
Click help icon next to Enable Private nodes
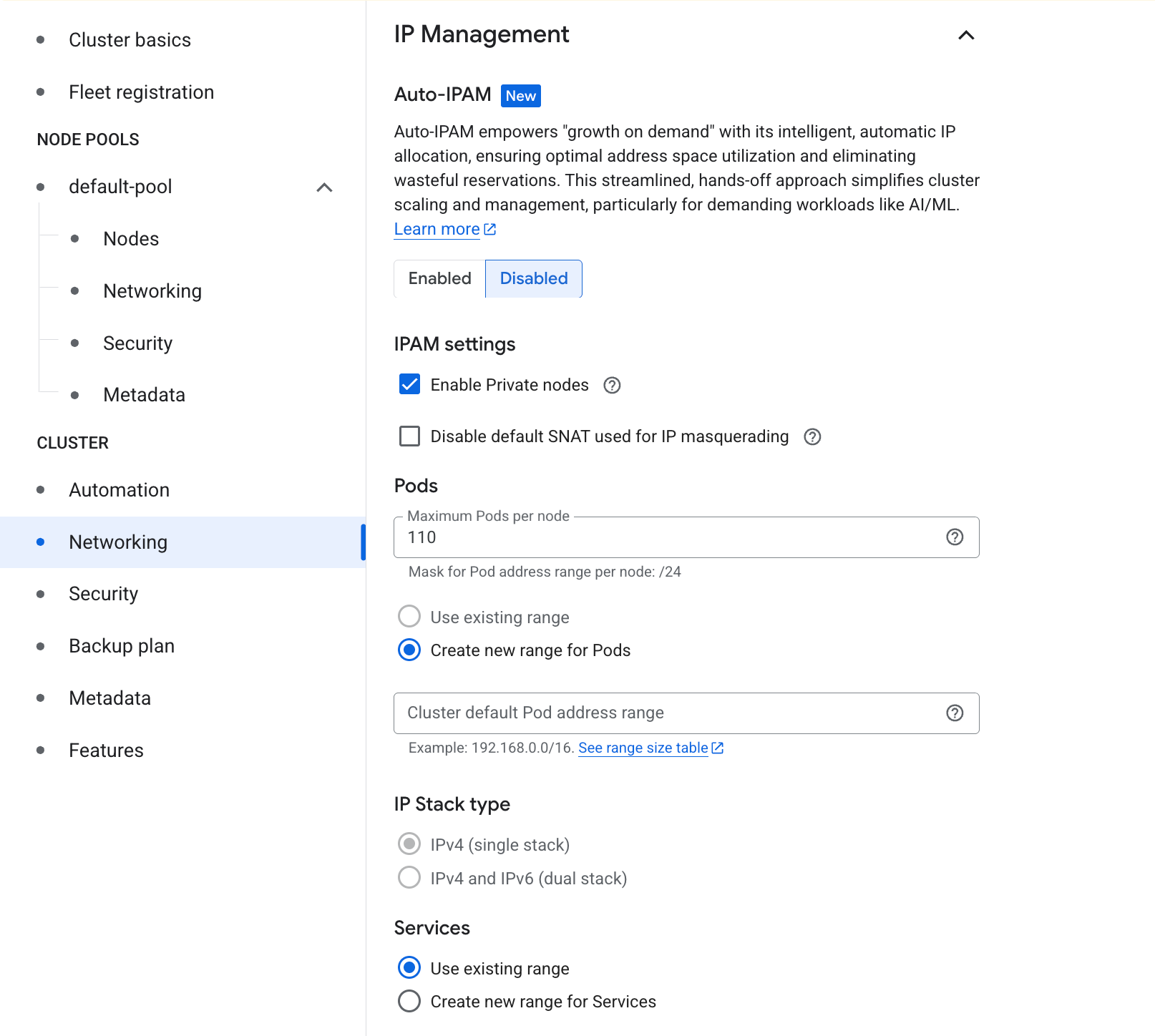(612, 386)
